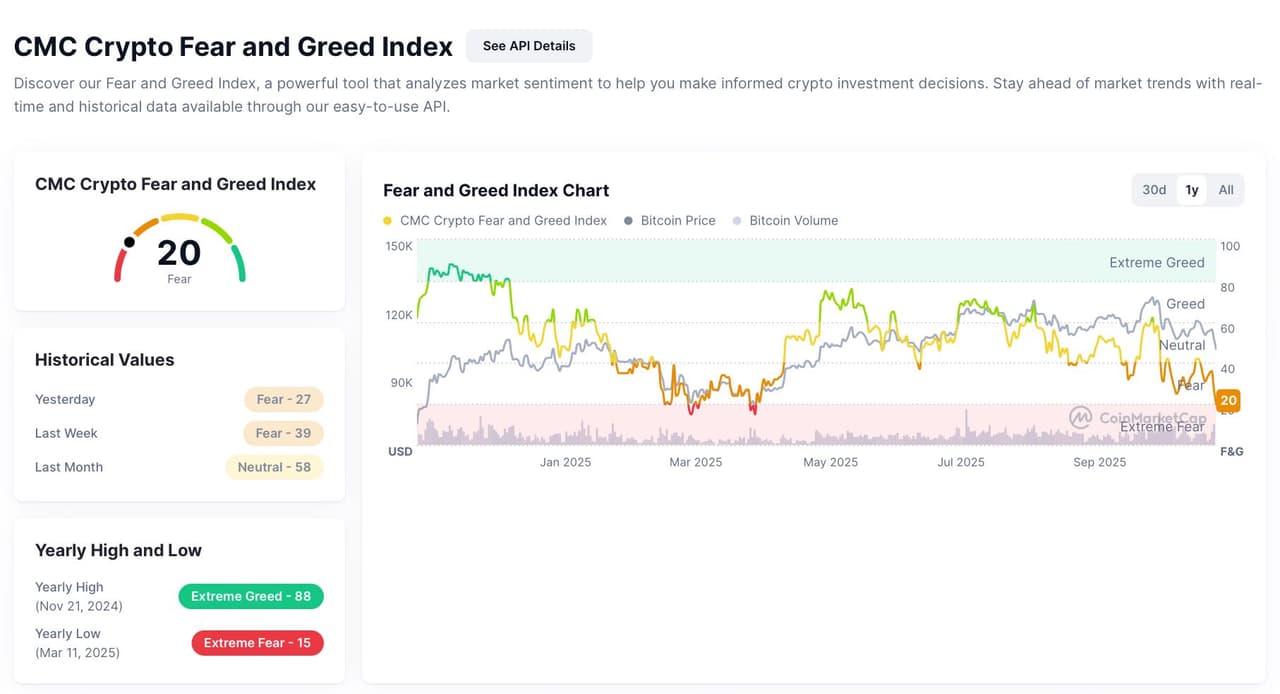Click the Extreme Greed - 88 badge
Screen dimensions: 1280x694
coord(251,597)
